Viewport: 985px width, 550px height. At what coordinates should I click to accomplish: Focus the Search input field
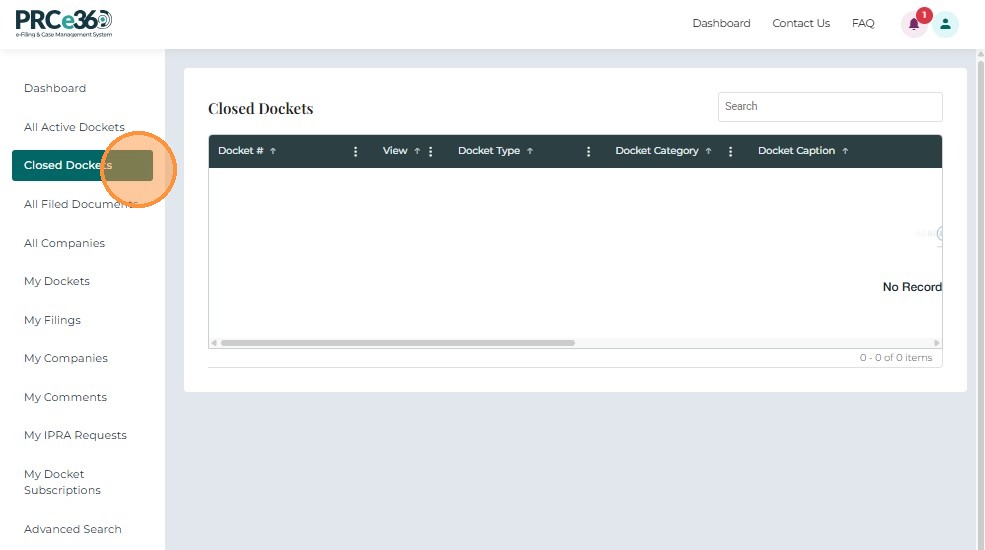coord(830,107)
